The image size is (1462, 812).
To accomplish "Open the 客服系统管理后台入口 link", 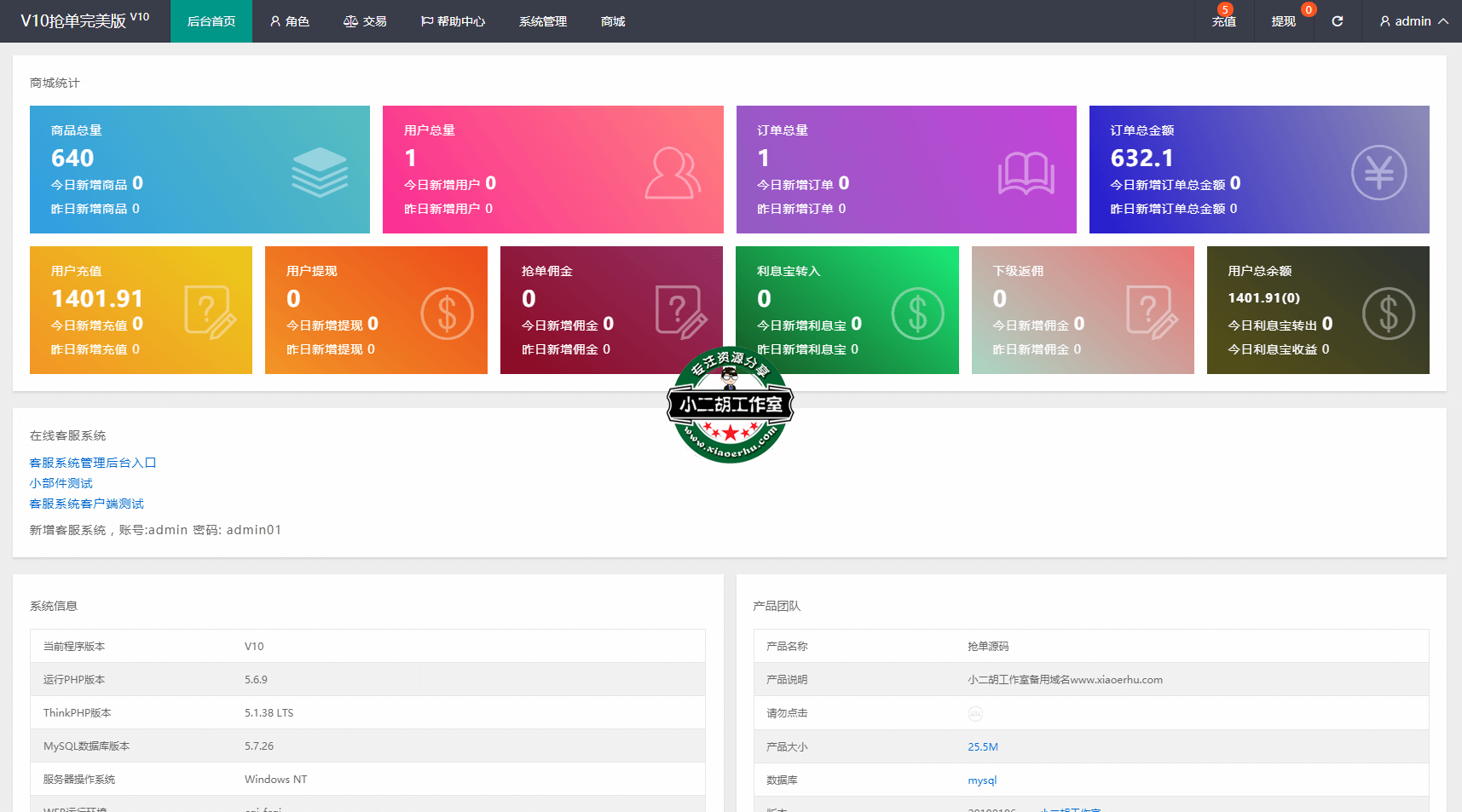I will tap(93, 463).
